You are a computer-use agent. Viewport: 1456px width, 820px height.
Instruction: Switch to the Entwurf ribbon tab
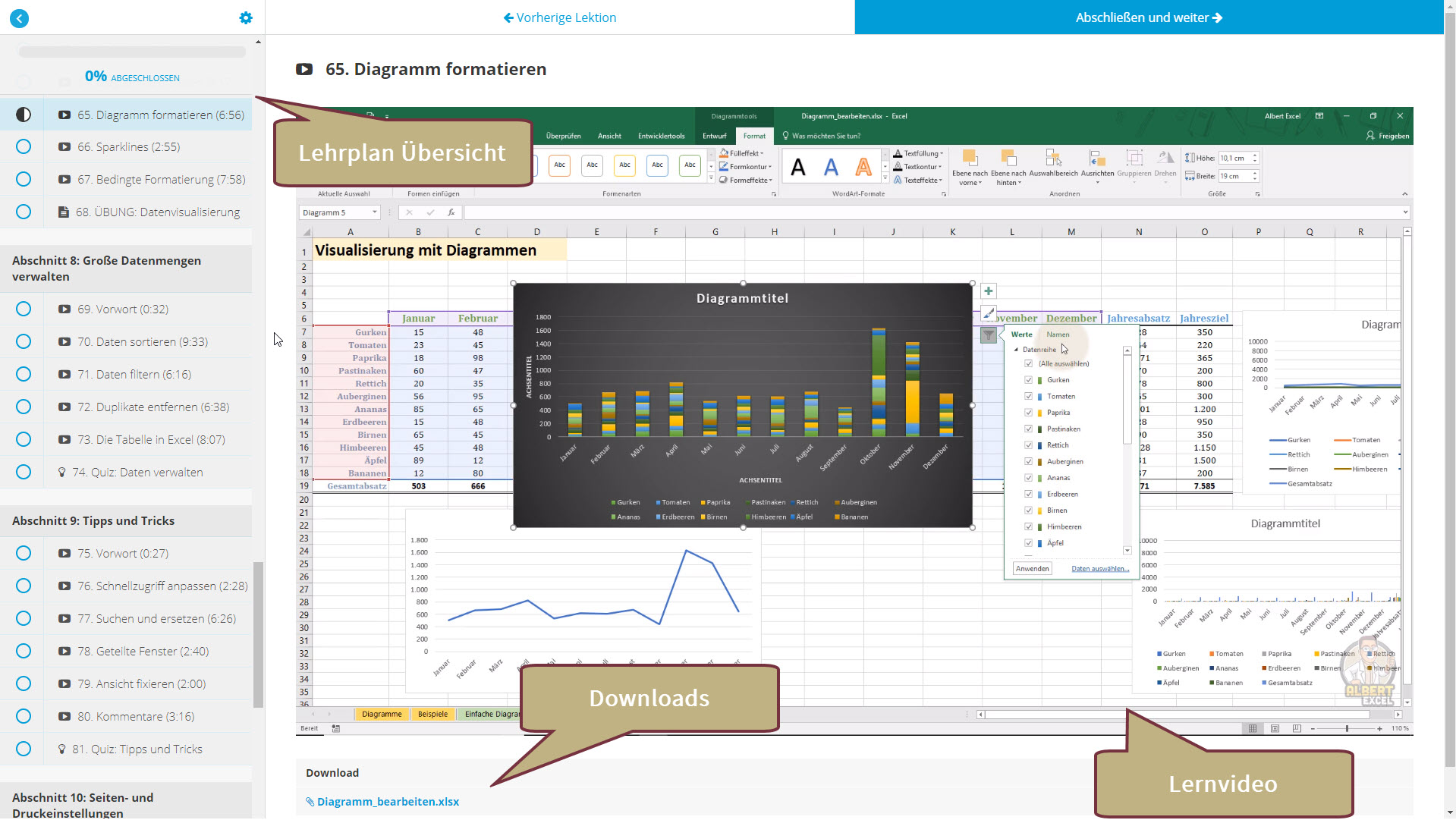714,136
